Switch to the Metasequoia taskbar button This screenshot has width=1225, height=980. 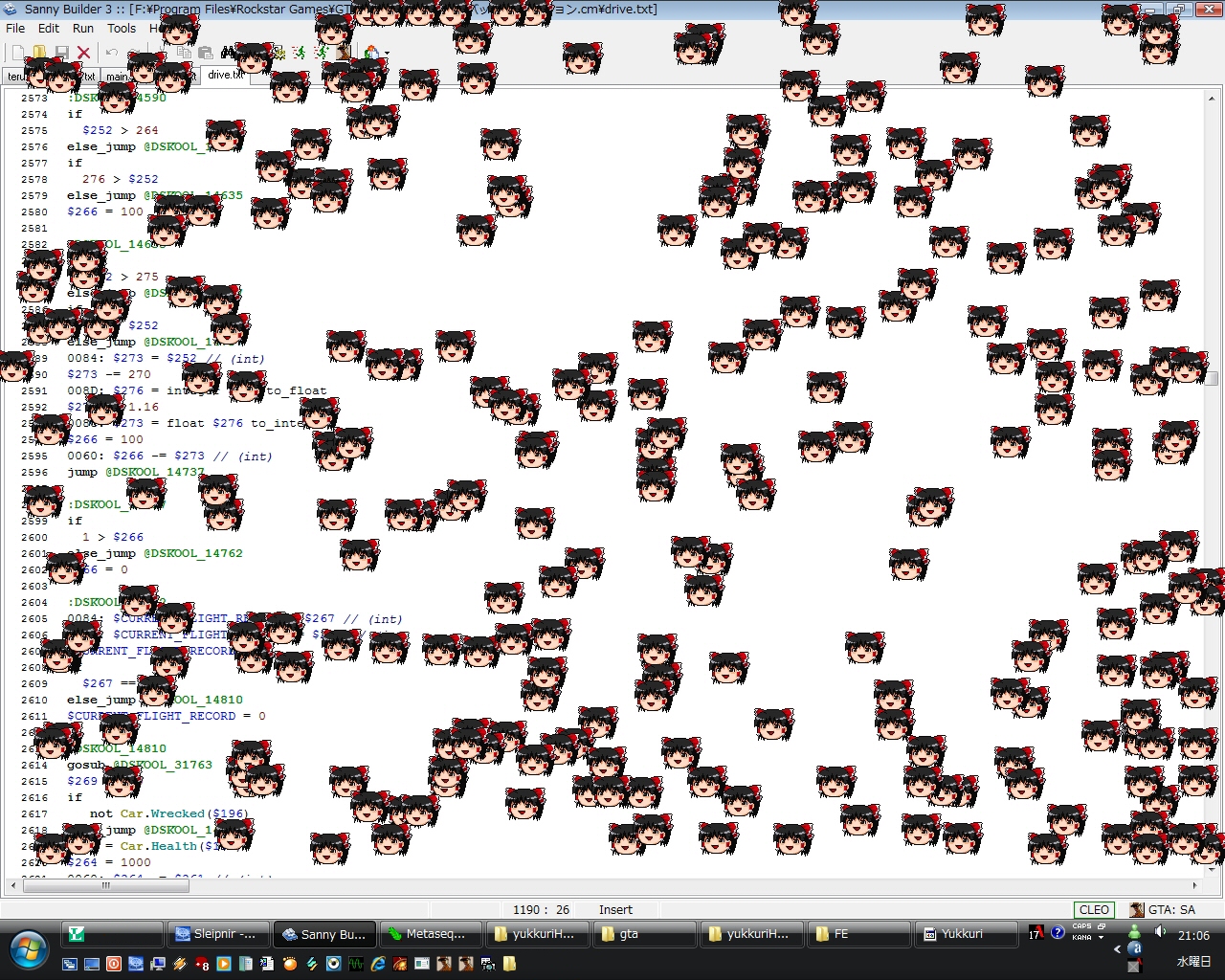(x=429, y=934)
